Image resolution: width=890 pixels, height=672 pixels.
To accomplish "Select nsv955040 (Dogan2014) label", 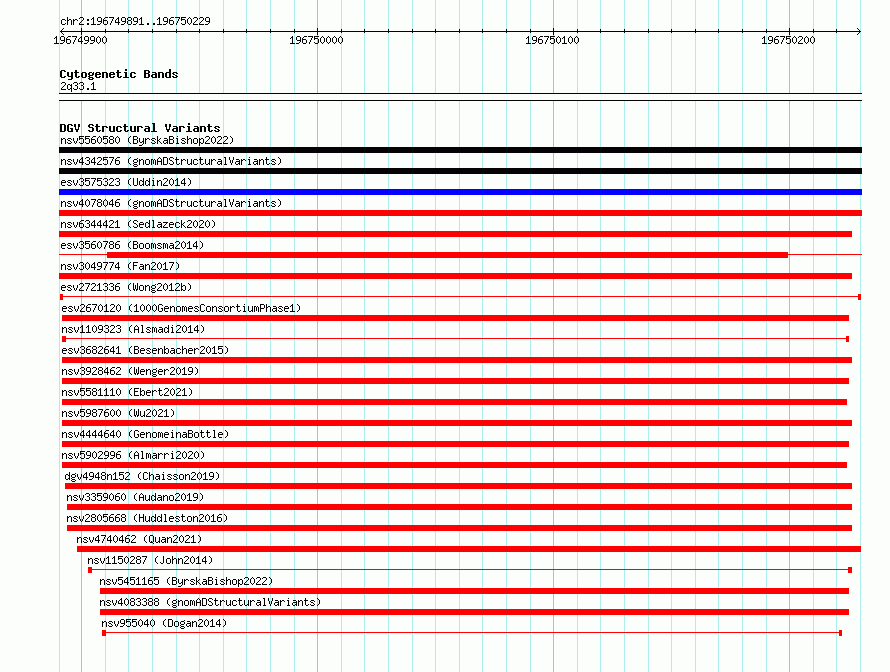I will click(164, 623).
